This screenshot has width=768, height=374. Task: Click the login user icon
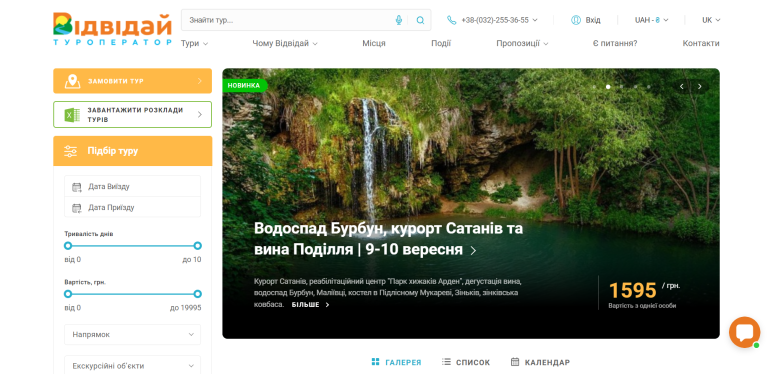click(x=576, y=20)
